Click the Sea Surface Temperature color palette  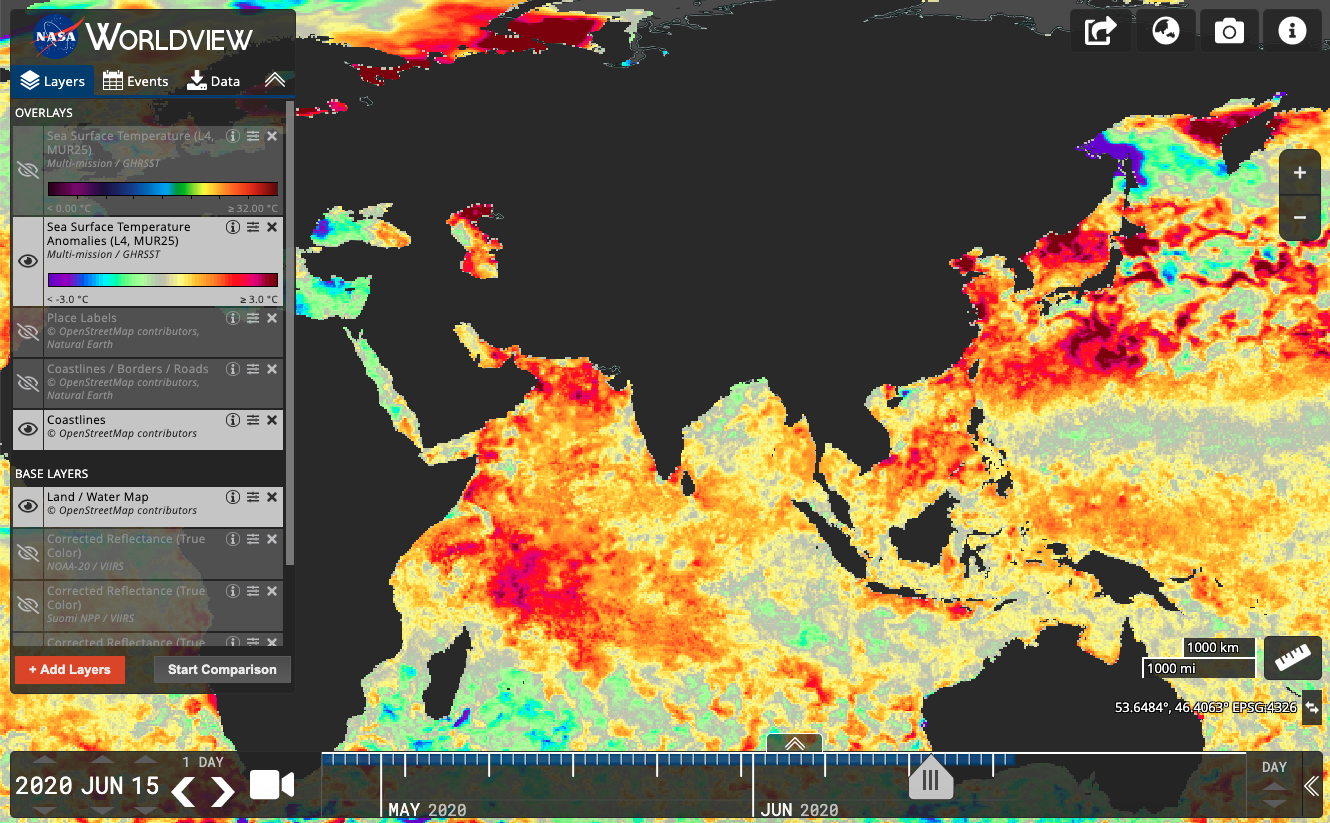click(163, 189)
